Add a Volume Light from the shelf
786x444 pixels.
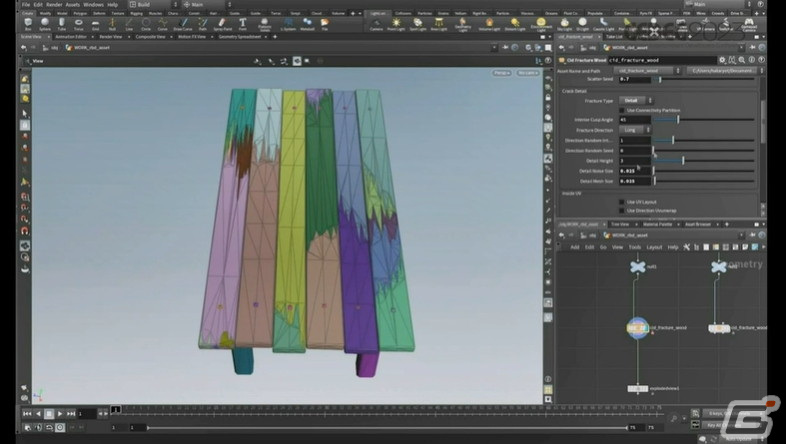tap(489, 24)
